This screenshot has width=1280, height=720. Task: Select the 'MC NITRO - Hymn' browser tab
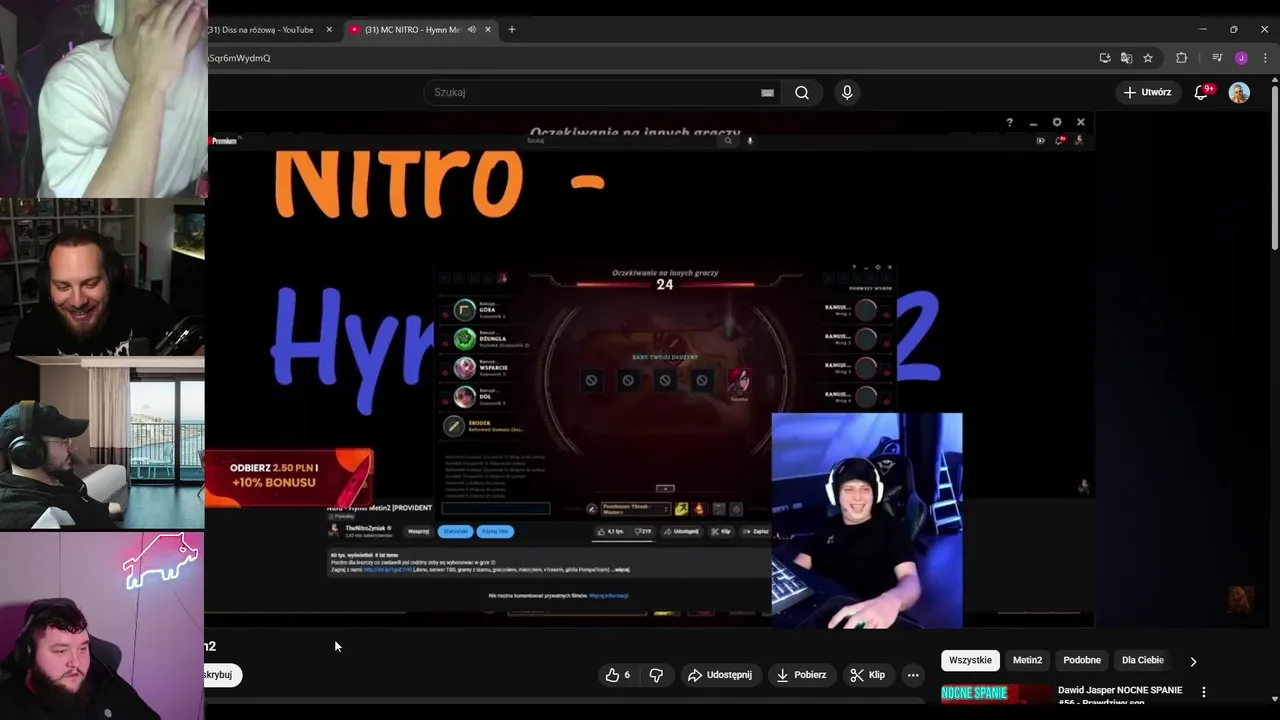411,30
